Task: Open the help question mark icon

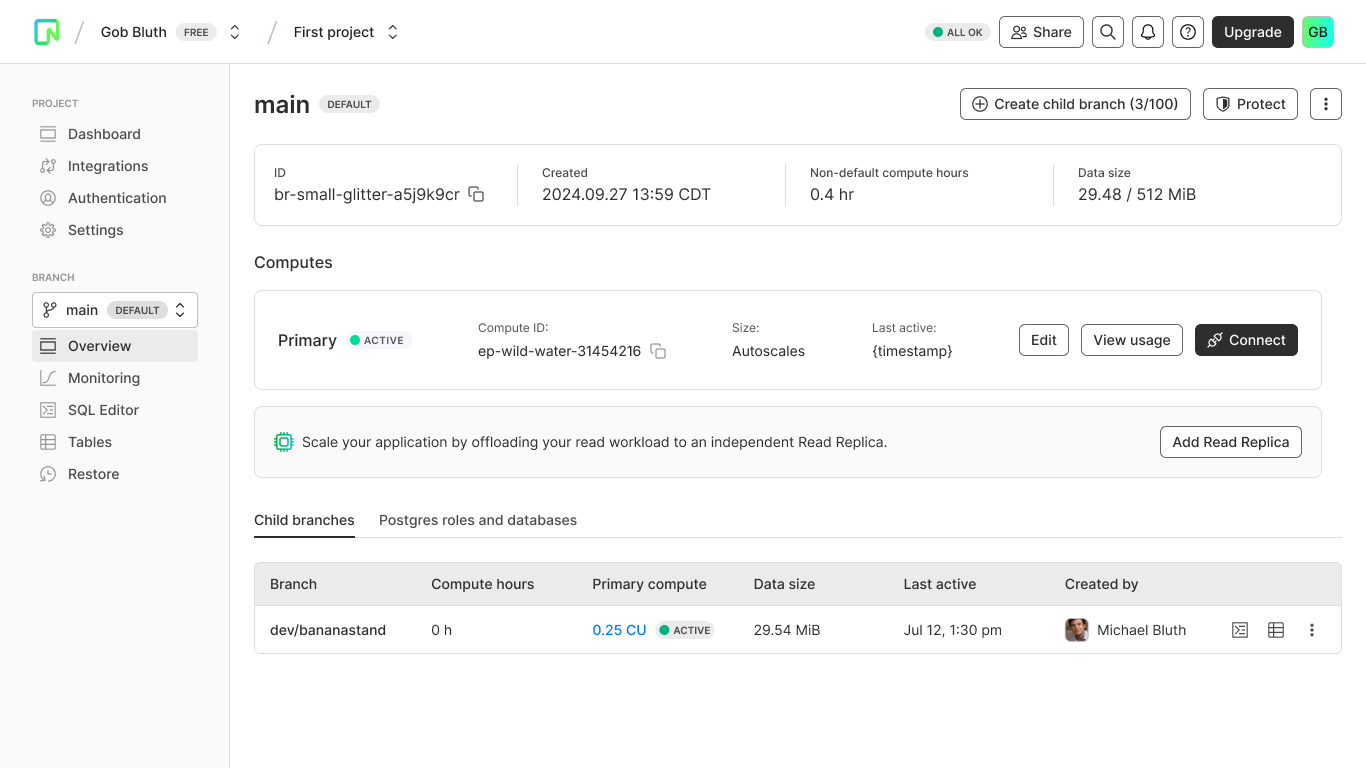Action: pyautogui.click(x=1188, y=32)
